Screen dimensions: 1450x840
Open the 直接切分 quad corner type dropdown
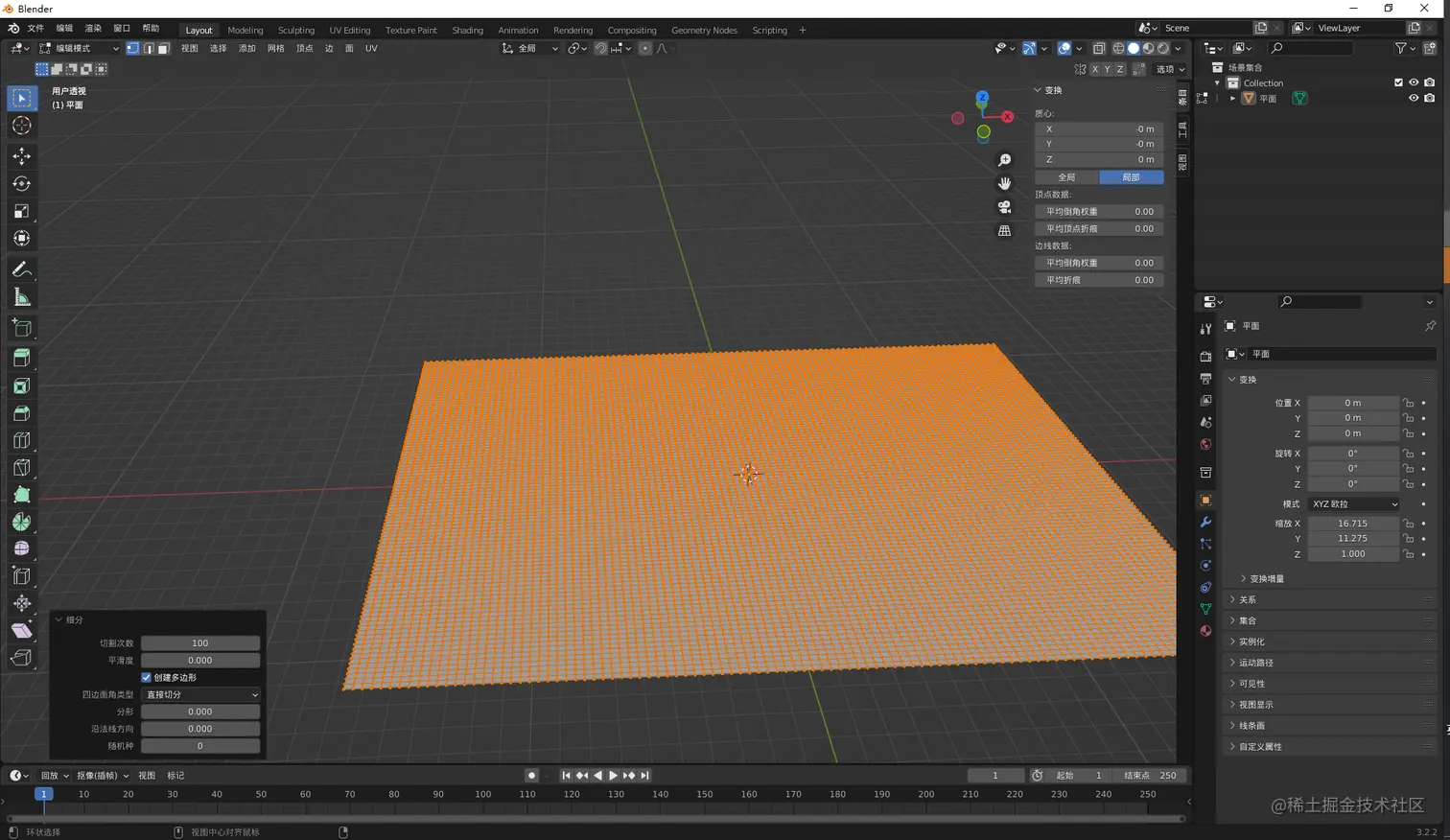tap(200, 694)
